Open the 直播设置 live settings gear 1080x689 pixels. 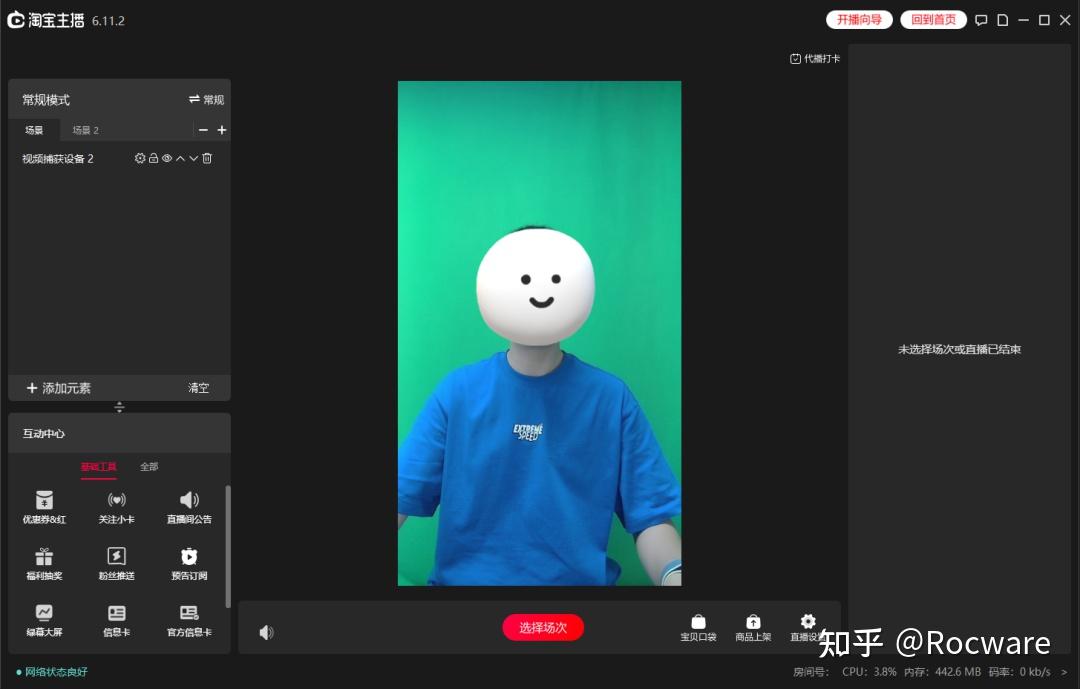(x=807, y=628)
